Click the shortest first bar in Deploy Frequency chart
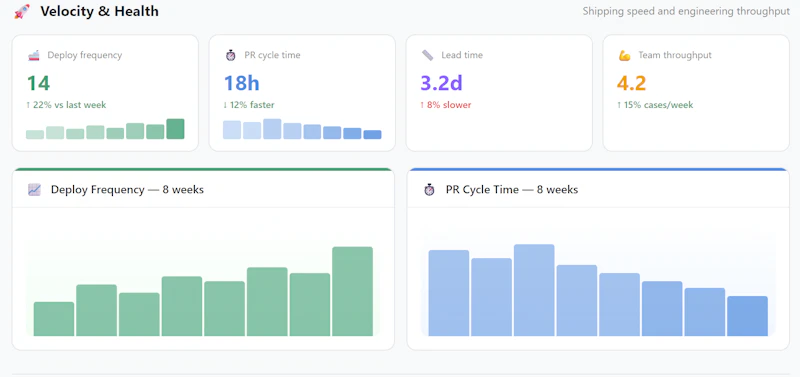The width and height of the screenshot is (800, 377). tap(54, 319)
